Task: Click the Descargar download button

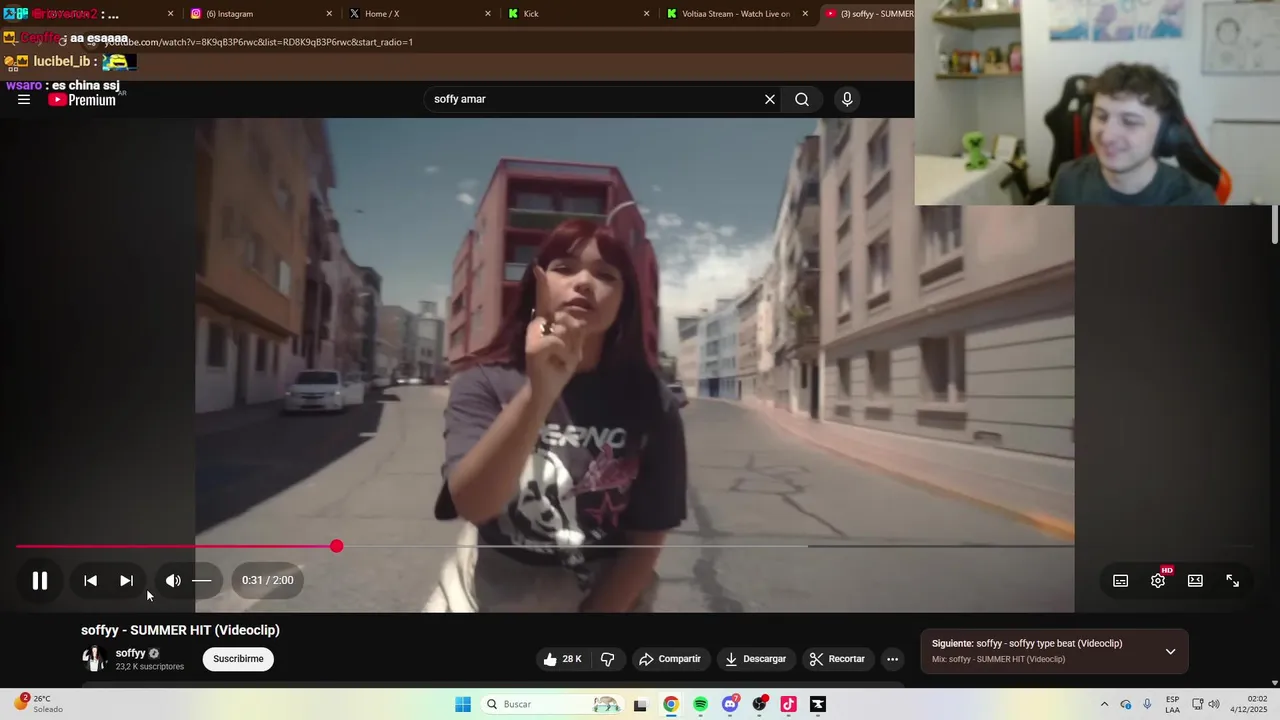Action: tap(756, 659)
